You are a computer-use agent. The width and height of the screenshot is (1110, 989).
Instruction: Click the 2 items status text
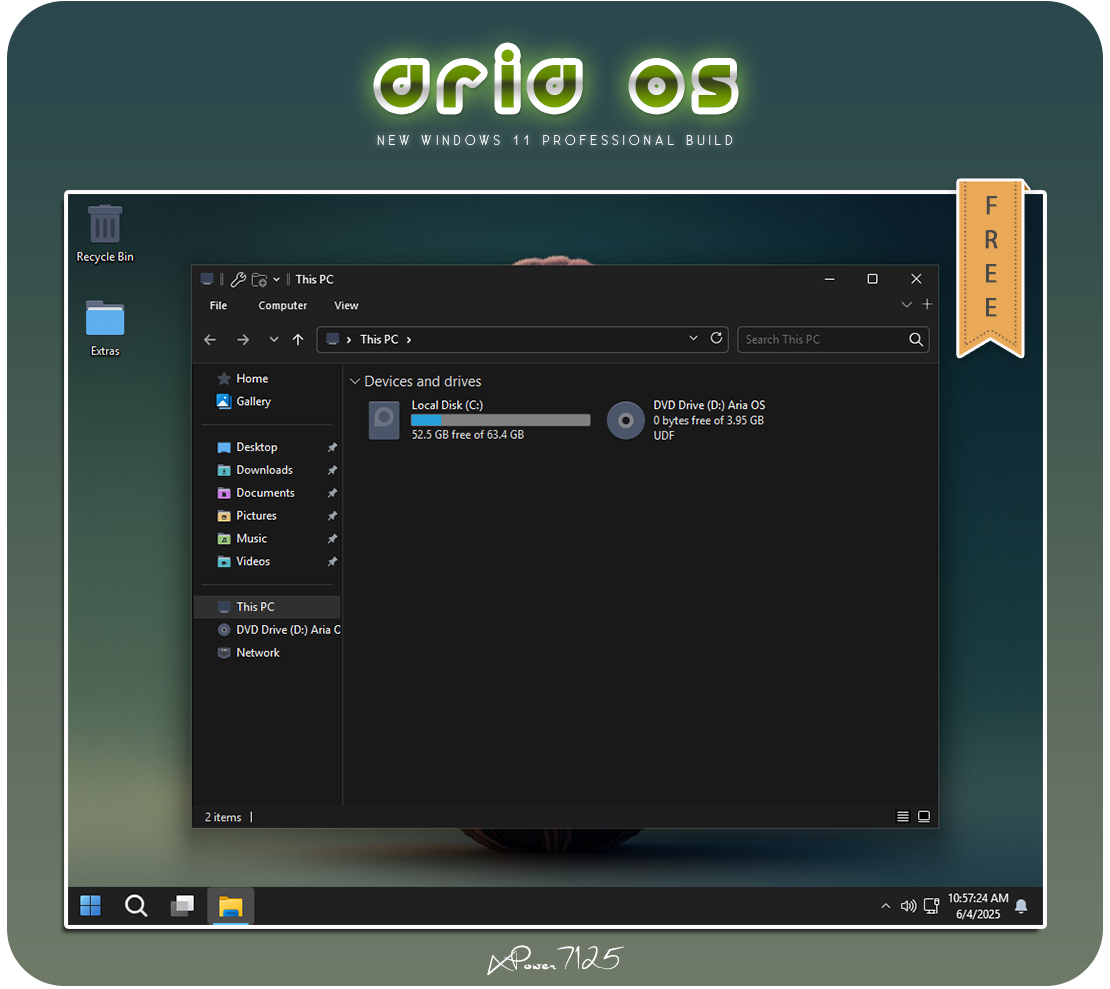223,818
